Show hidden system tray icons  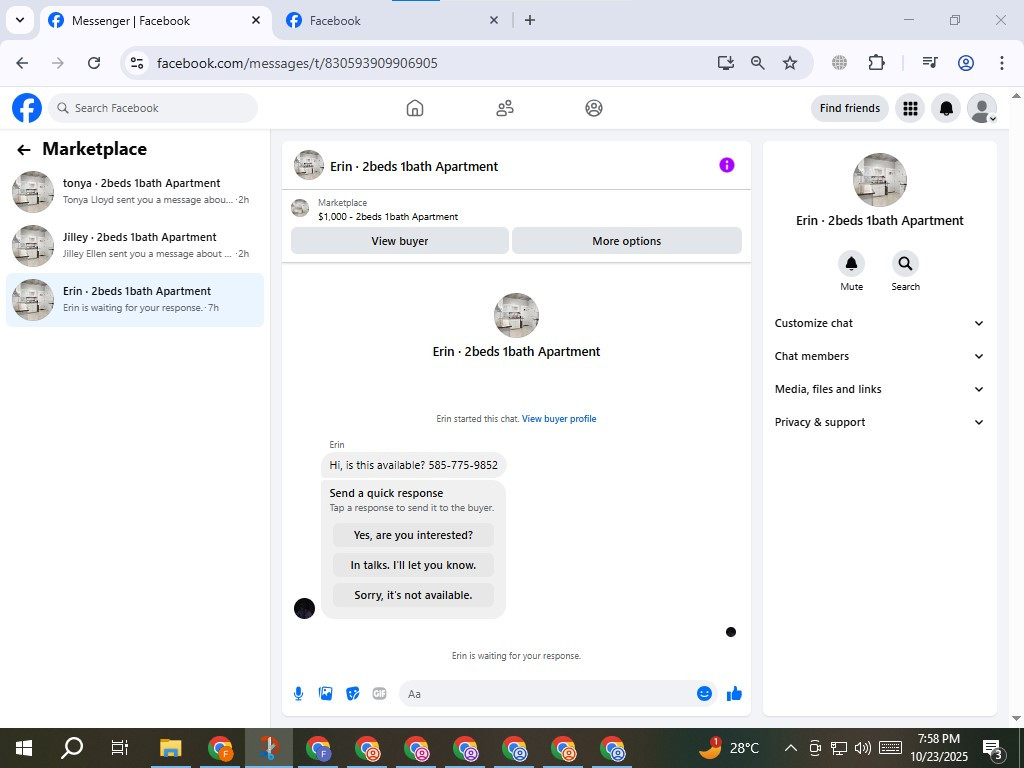790,748
